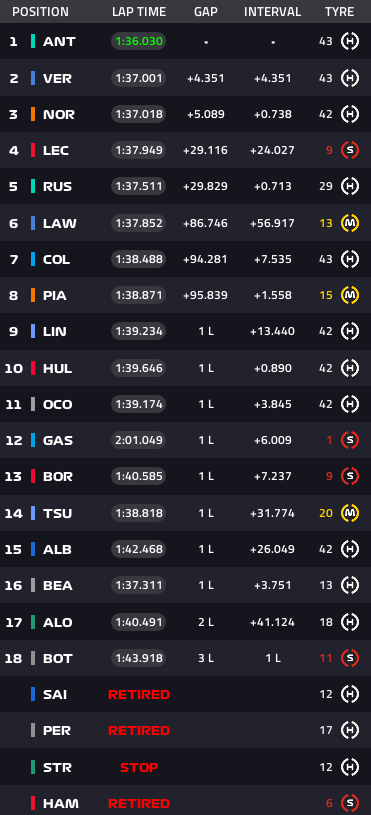Click the medium tyre icon for TSU

click(x=350, y=513)
